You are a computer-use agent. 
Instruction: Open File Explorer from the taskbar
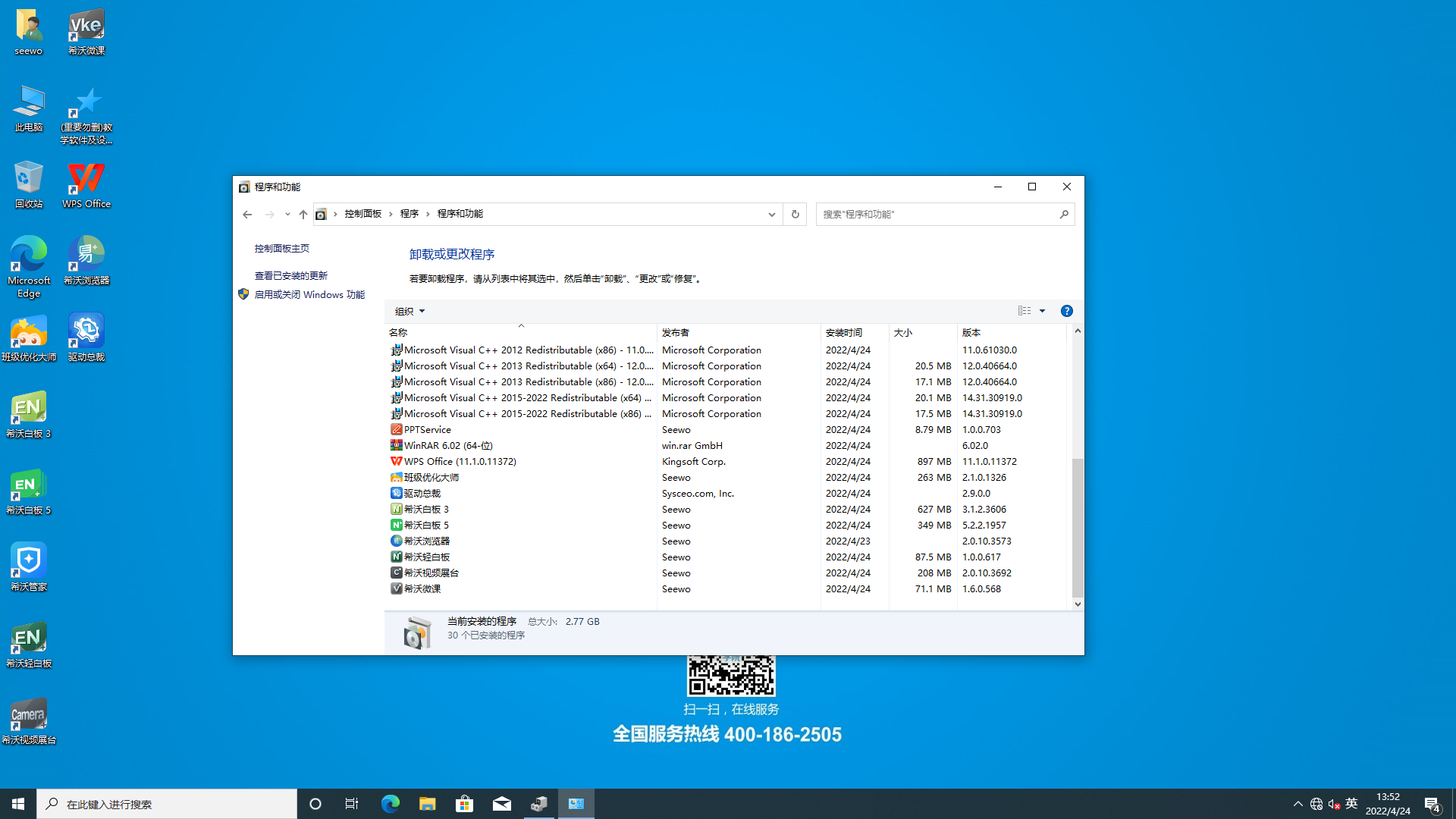(x=427, y=804)
